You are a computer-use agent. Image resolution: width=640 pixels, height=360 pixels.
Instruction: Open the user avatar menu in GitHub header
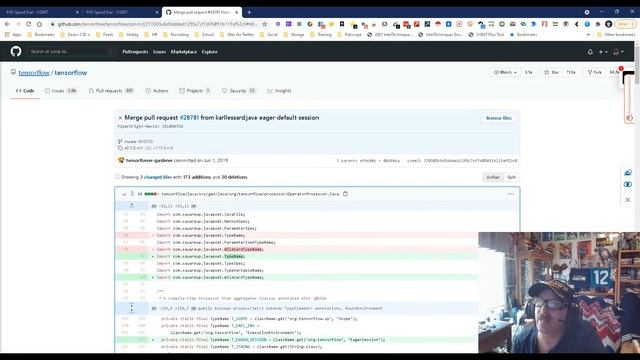coord(618,52)
